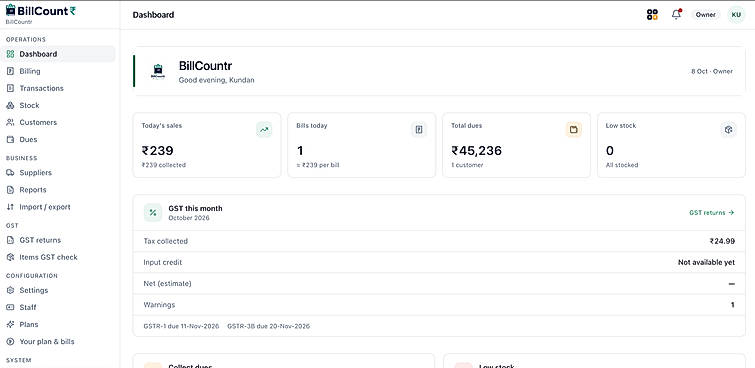Click '1 customer' under Total dues
Viewport: 755px width, 368px height.
tap(467, 165)
